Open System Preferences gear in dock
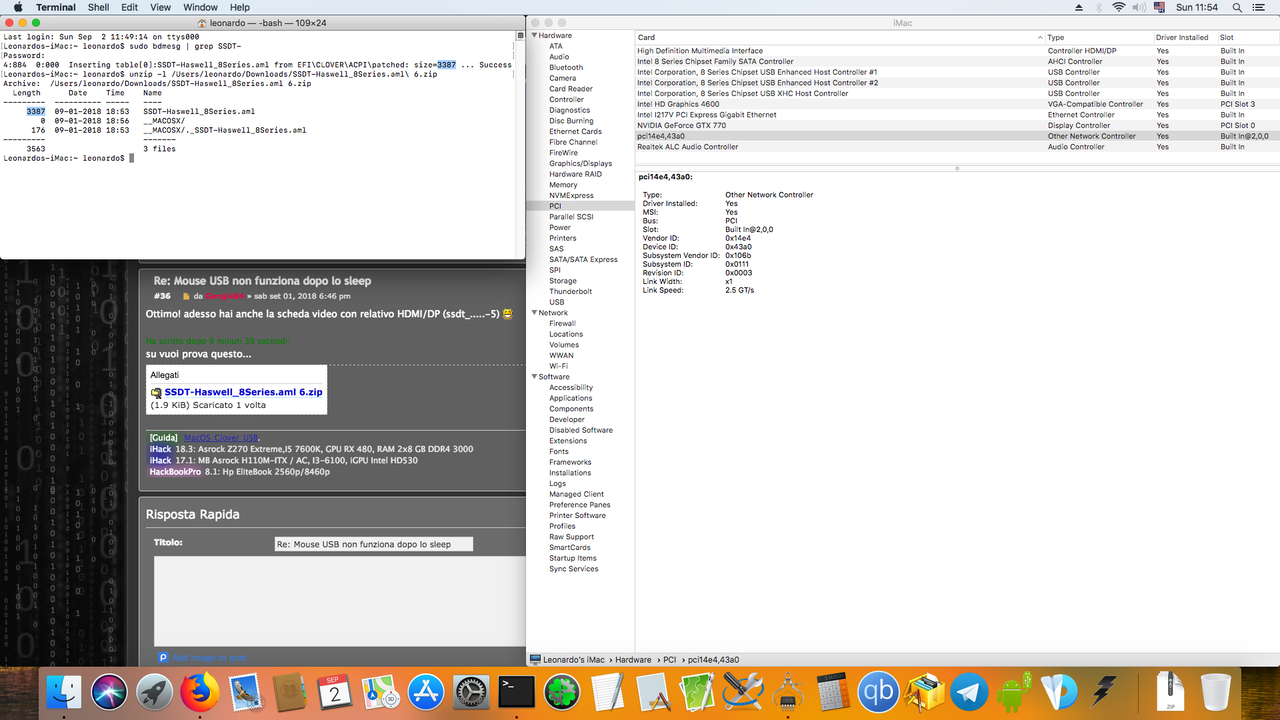 (x=472, y=691)
